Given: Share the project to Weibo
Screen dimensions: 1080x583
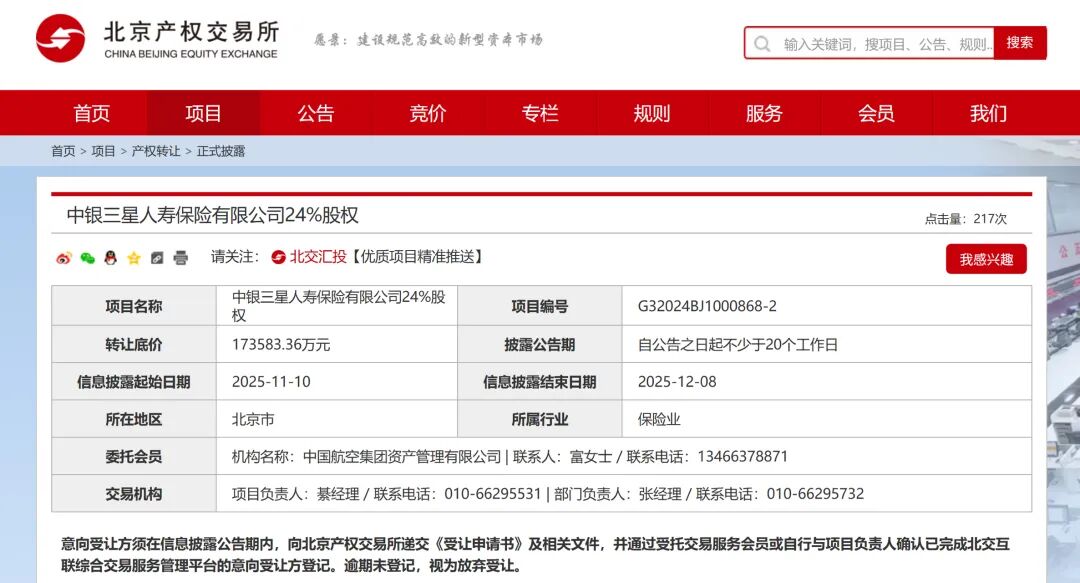Looking at the screenshot, I should pos(63,258).
